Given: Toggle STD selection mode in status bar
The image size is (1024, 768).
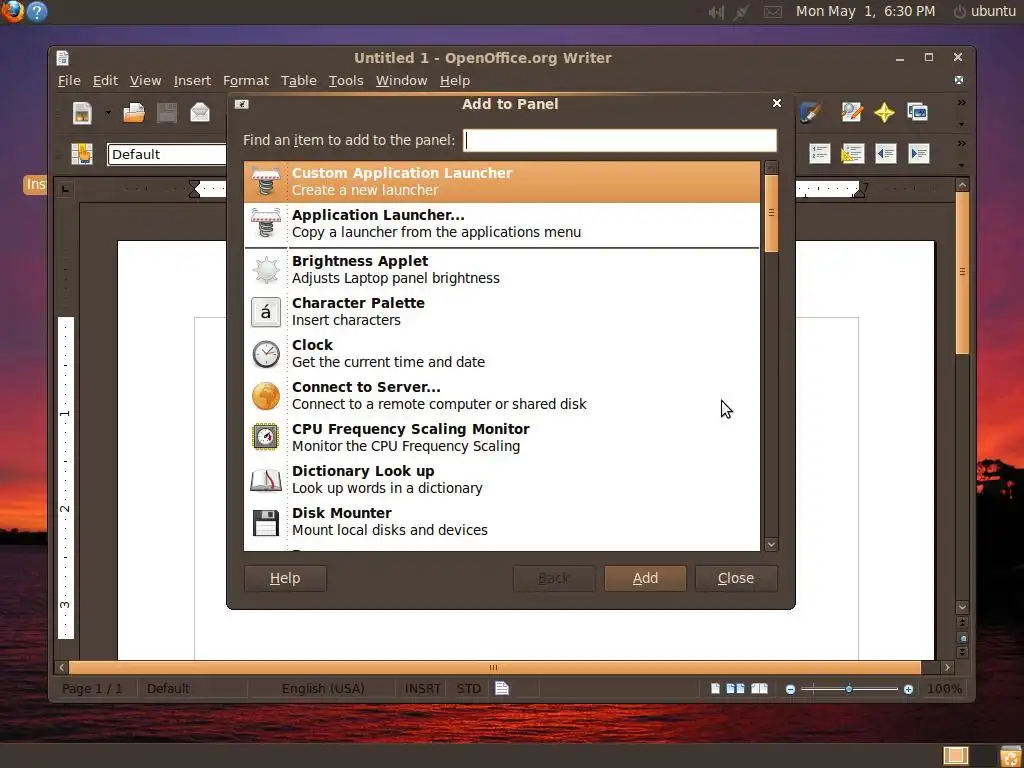Looking at the screenshot, I should (468, 688).
